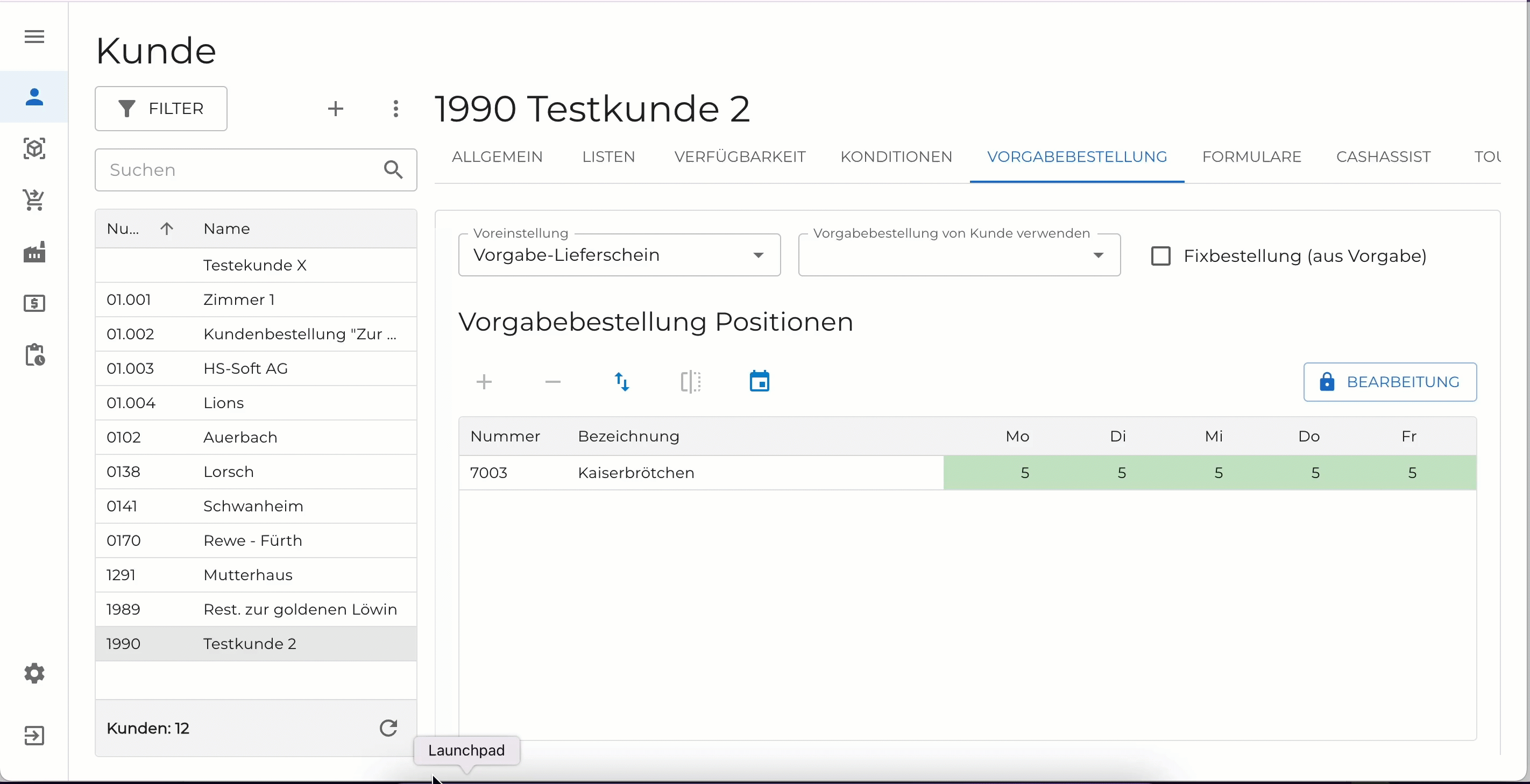Remove selected position with minus icon
This screenshot has height=784, width=1530.
point(552,382)
